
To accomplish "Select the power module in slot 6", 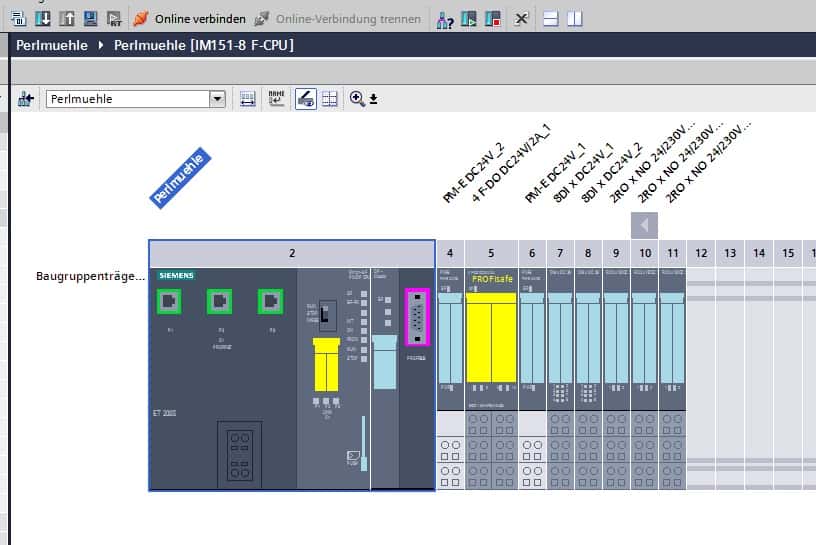I will point(532,338).
